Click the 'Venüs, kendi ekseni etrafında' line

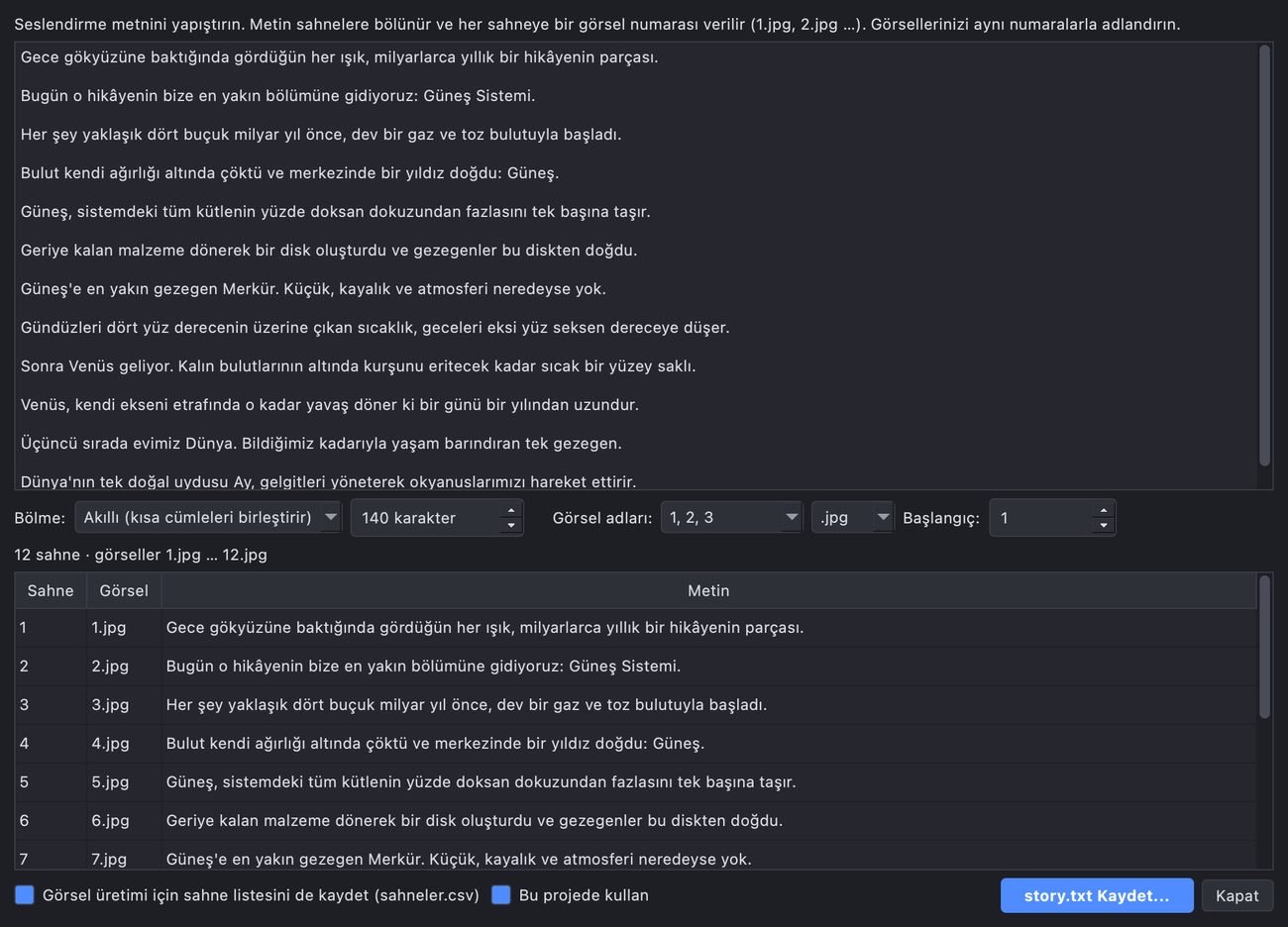click(330, 405)
